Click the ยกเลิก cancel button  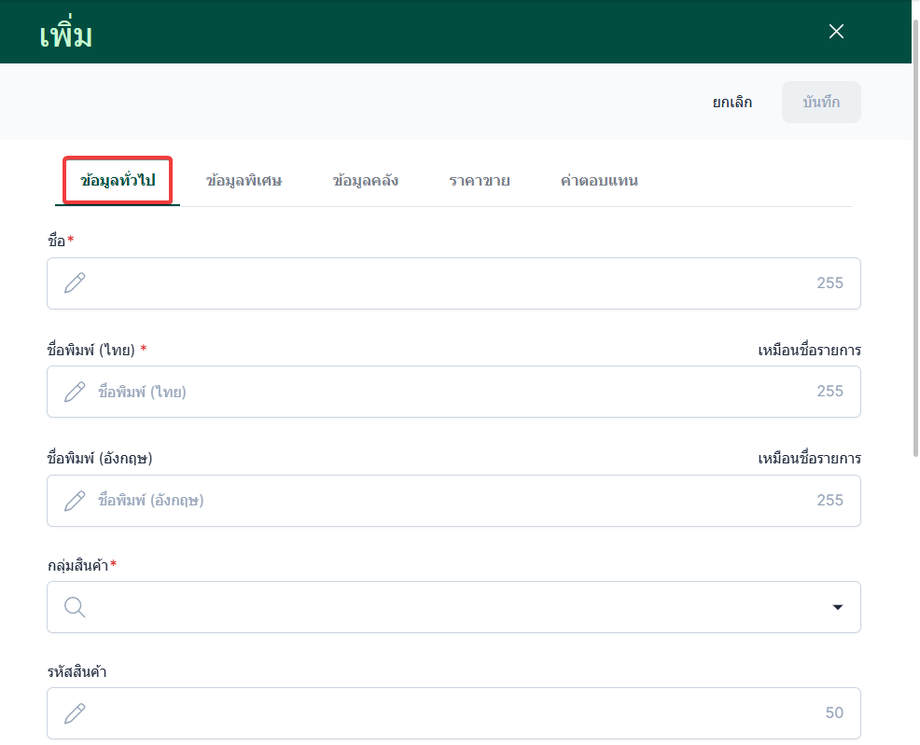point(732,102)
